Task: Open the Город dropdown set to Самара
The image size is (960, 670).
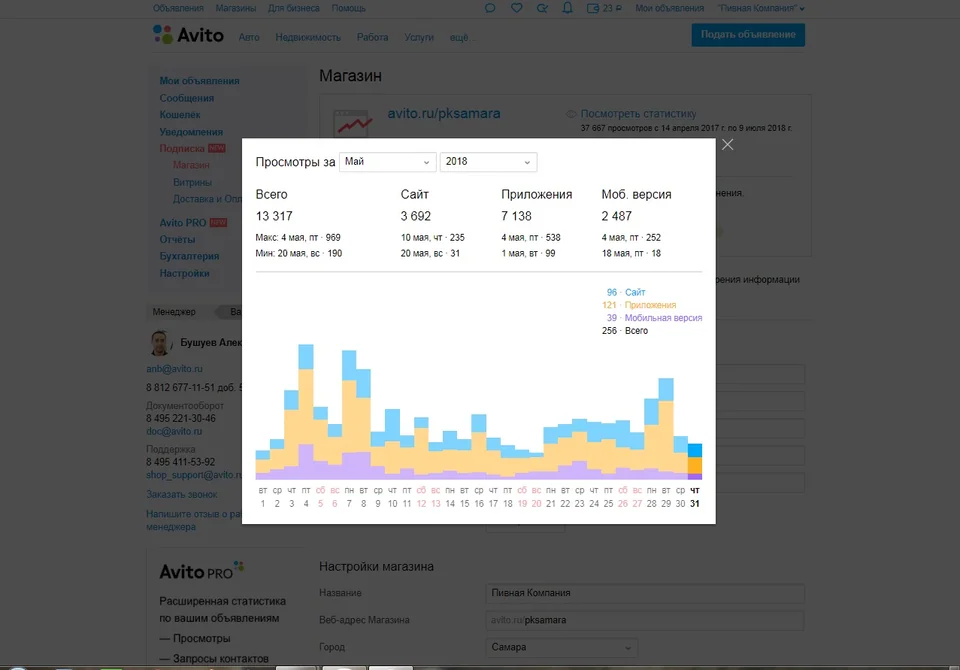Action: point(561,647)
